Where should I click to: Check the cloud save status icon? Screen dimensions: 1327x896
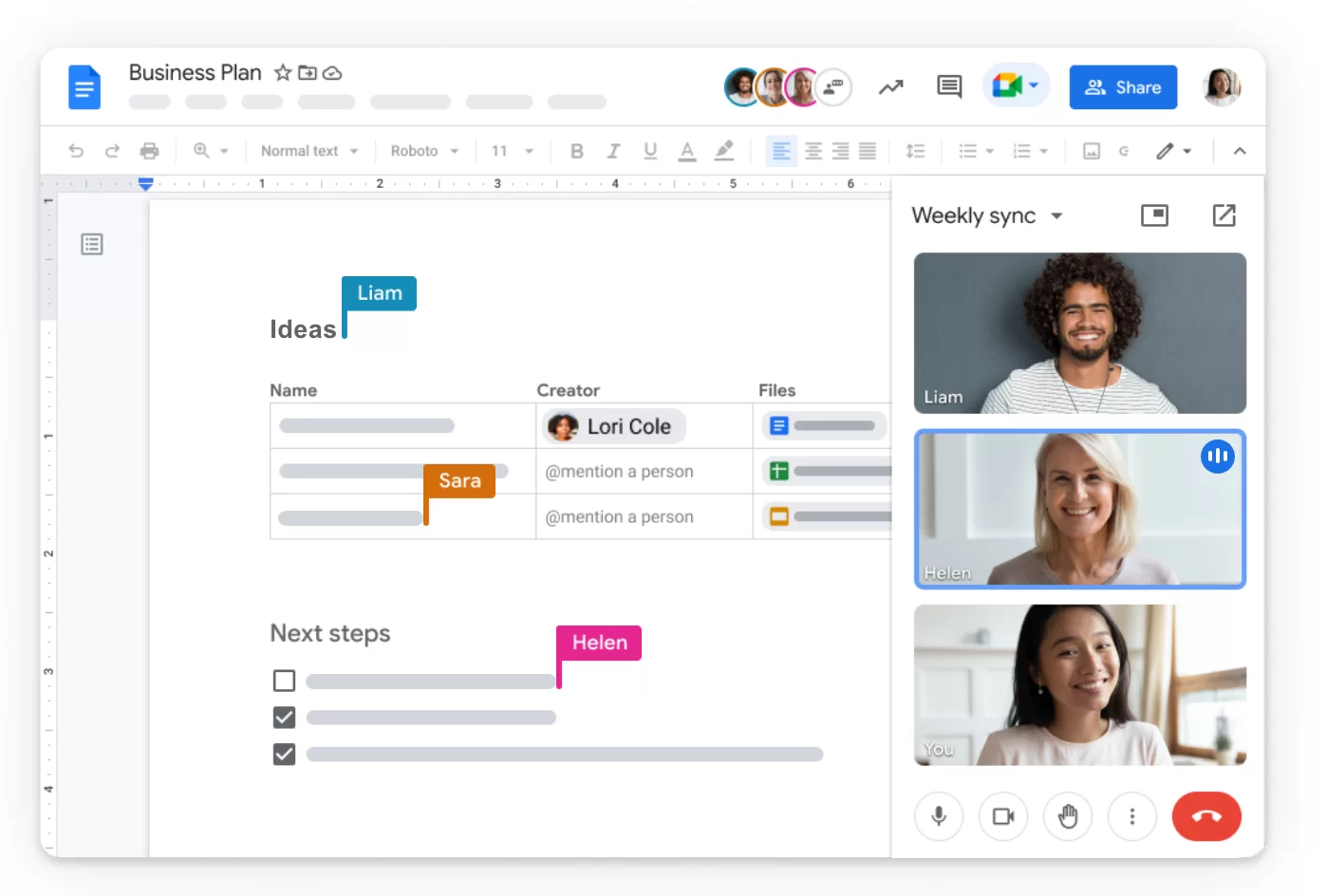332,72
